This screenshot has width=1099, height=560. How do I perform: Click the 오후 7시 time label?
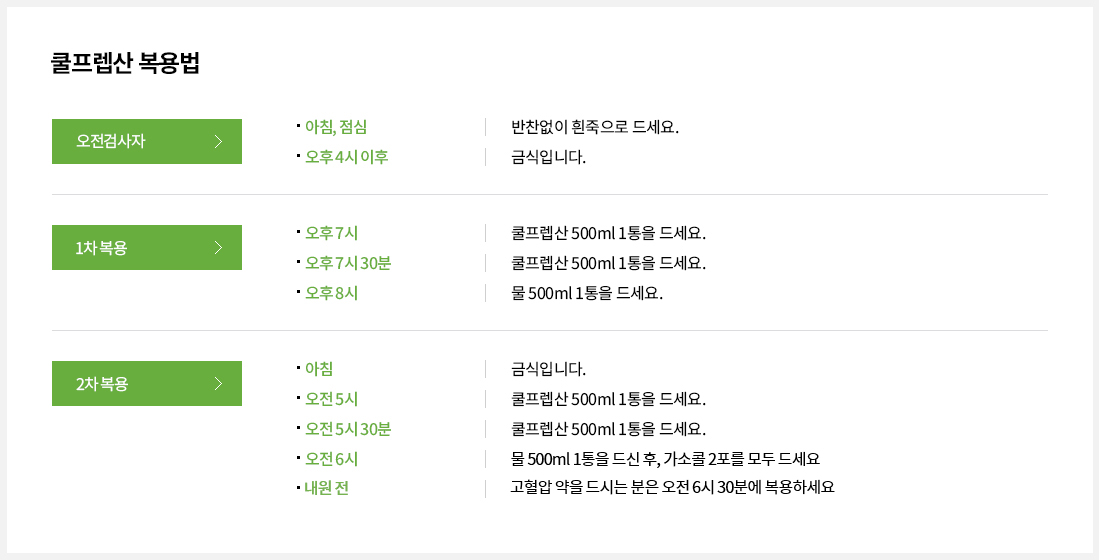332,233
